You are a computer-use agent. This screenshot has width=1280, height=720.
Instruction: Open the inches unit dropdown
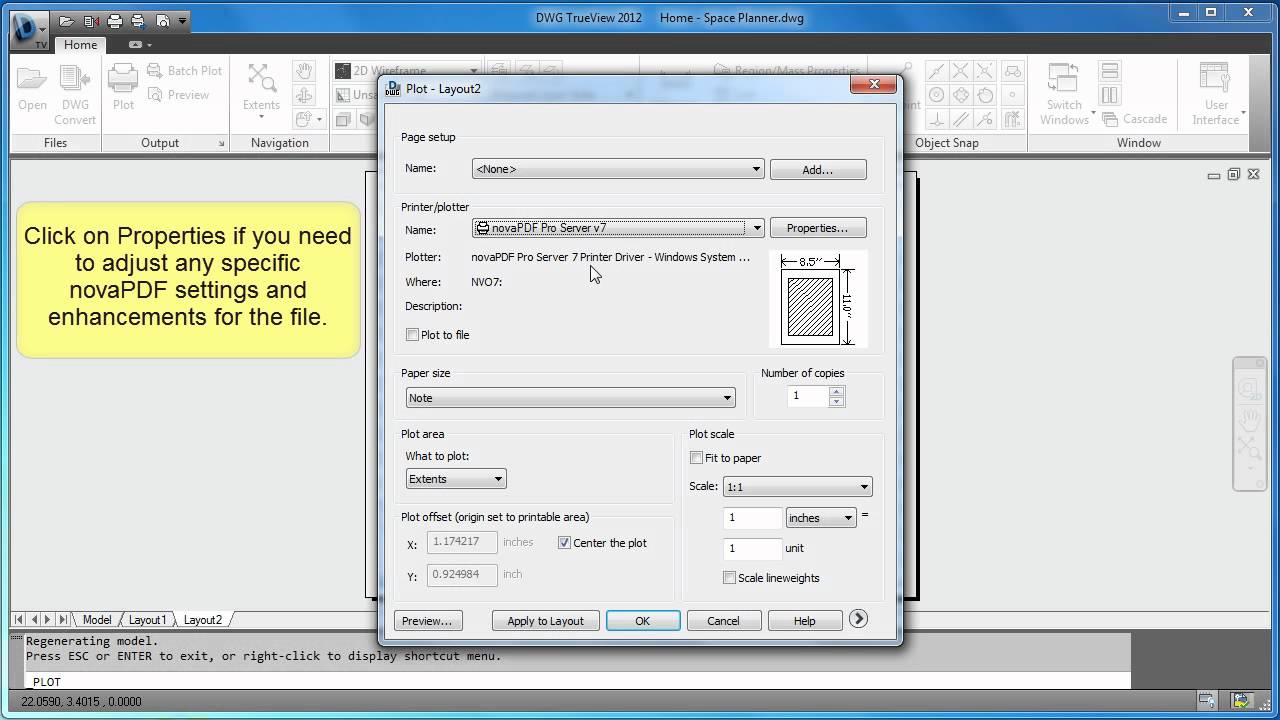(x=821, y=518)
